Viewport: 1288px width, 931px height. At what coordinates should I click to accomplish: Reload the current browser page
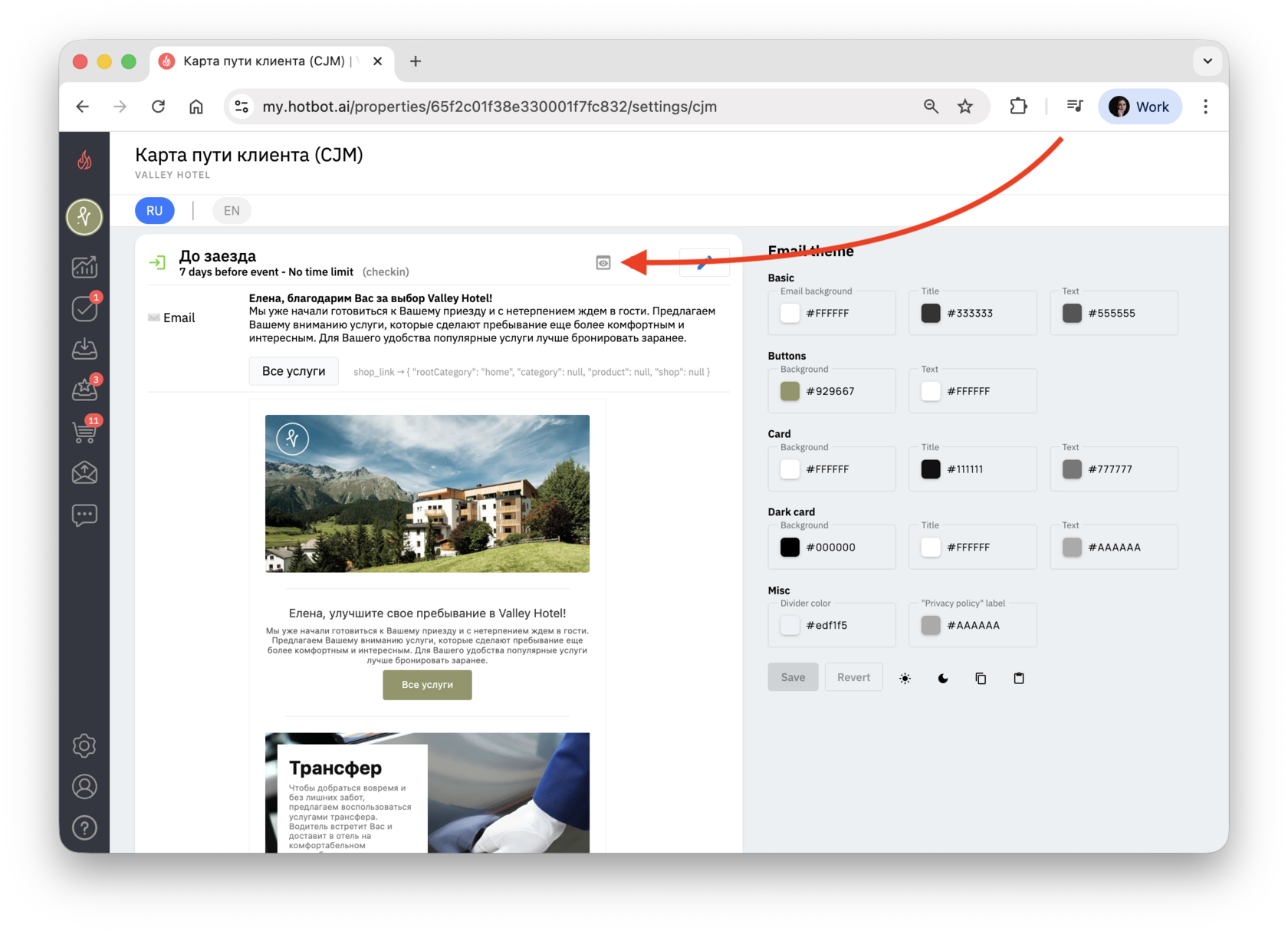158,107
